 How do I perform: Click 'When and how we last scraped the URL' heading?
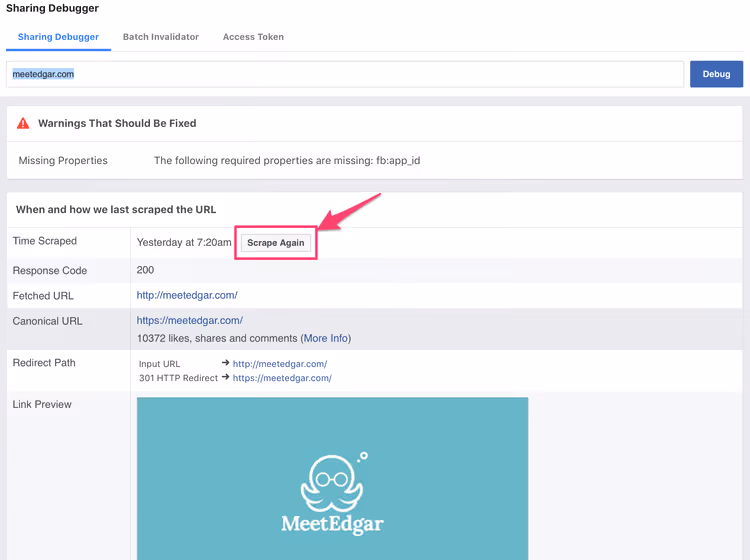116,209
